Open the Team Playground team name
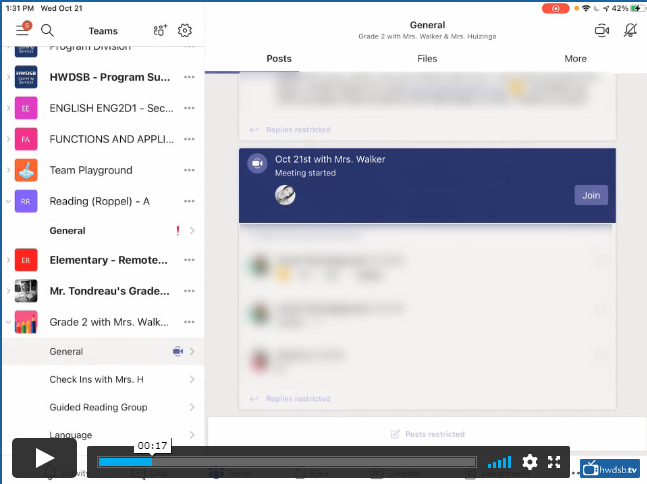This screenshot has height=484, width=647. pos(91,170)
